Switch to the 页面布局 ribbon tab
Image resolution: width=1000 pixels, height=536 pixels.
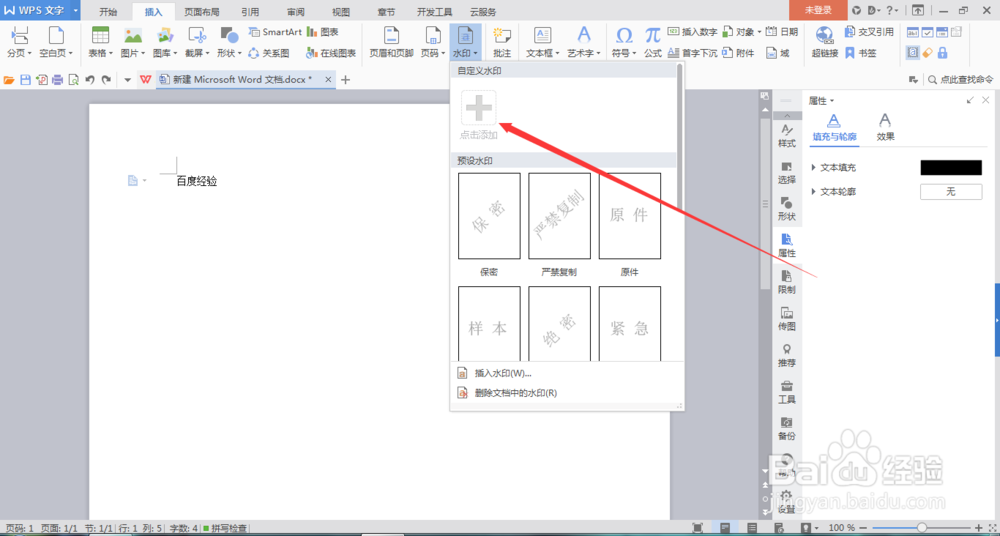click(x=202, y=11)
